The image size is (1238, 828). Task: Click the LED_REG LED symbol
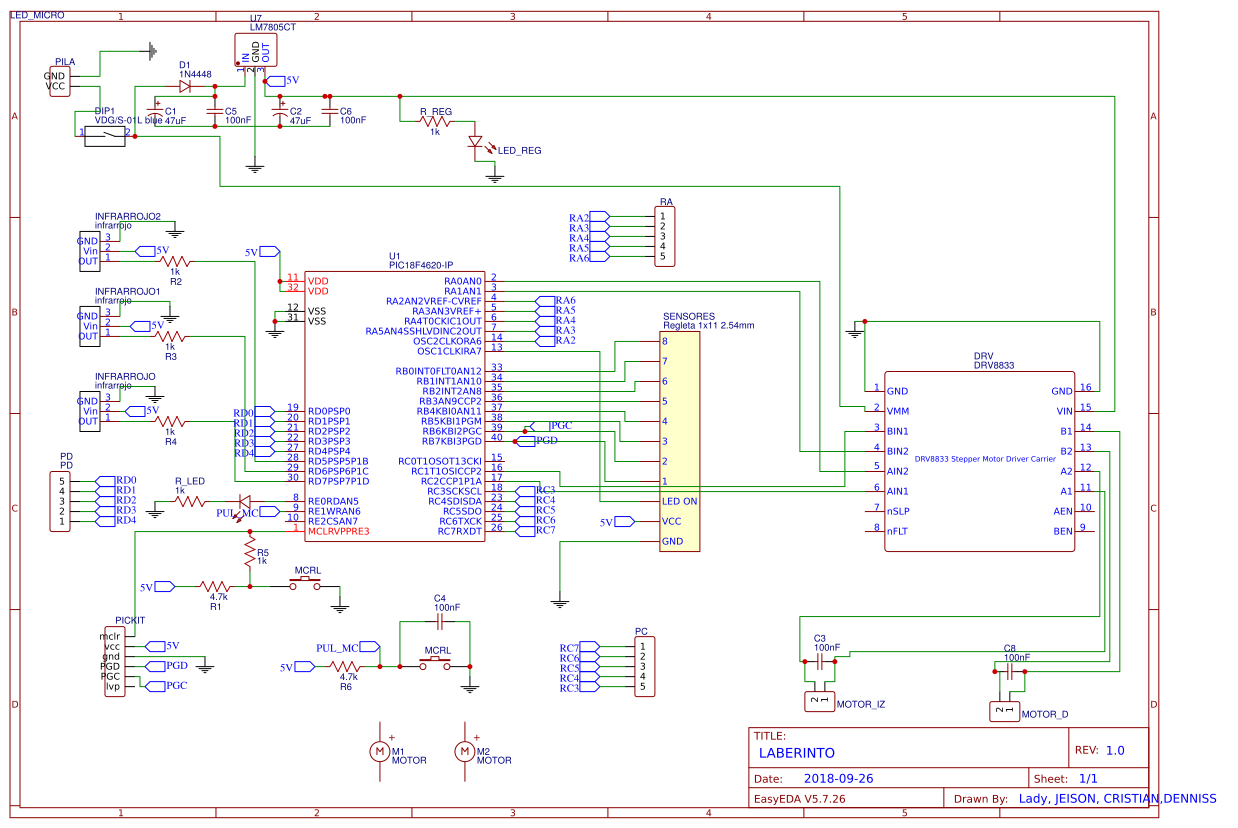point(475,144)
